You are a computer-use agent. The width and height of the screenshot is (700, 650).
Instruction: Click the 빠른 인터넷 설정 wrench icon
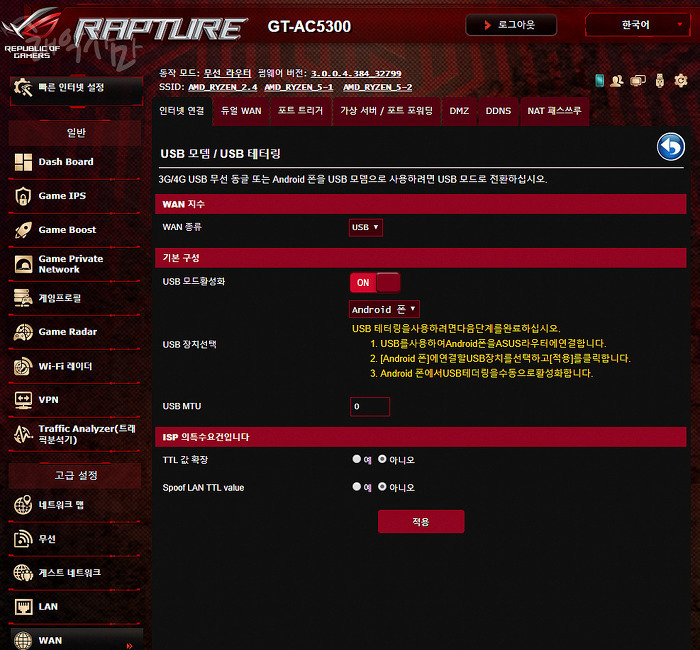[23, 88]
